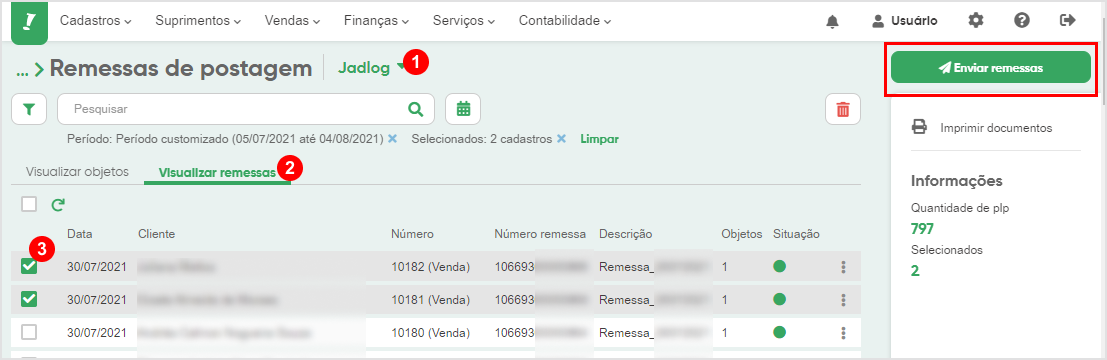1107x360 pixels.
Task: Click the green app logo icon
Action: point(30,22)
